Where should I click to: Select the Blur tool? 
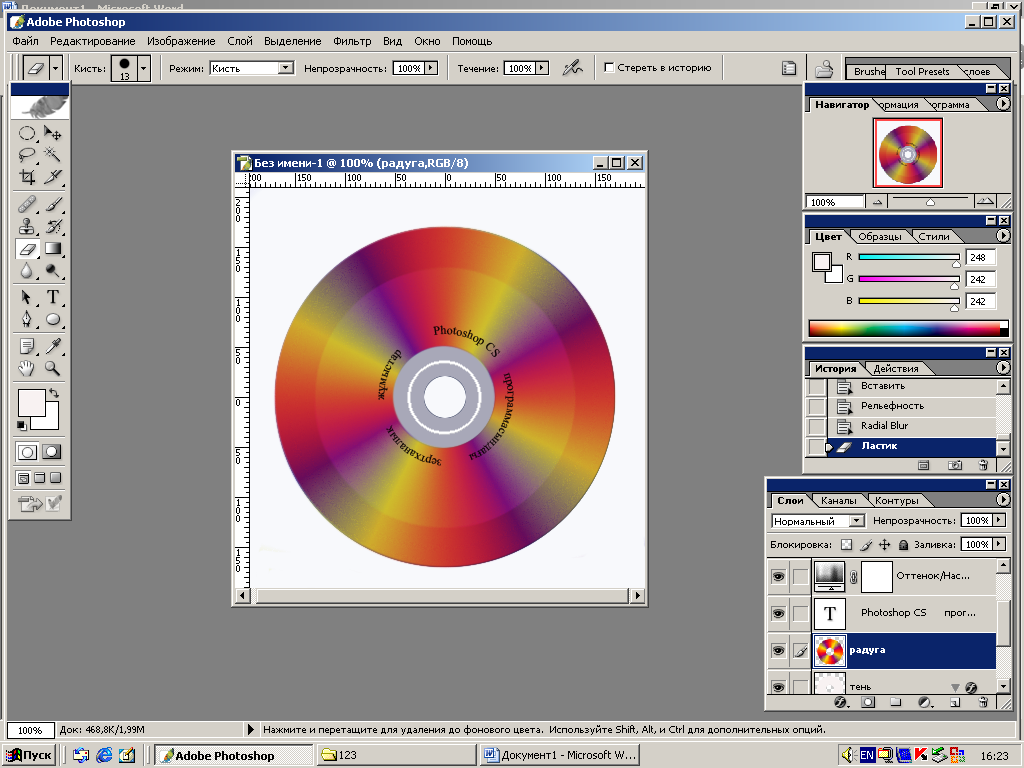(x=27, y=270)
